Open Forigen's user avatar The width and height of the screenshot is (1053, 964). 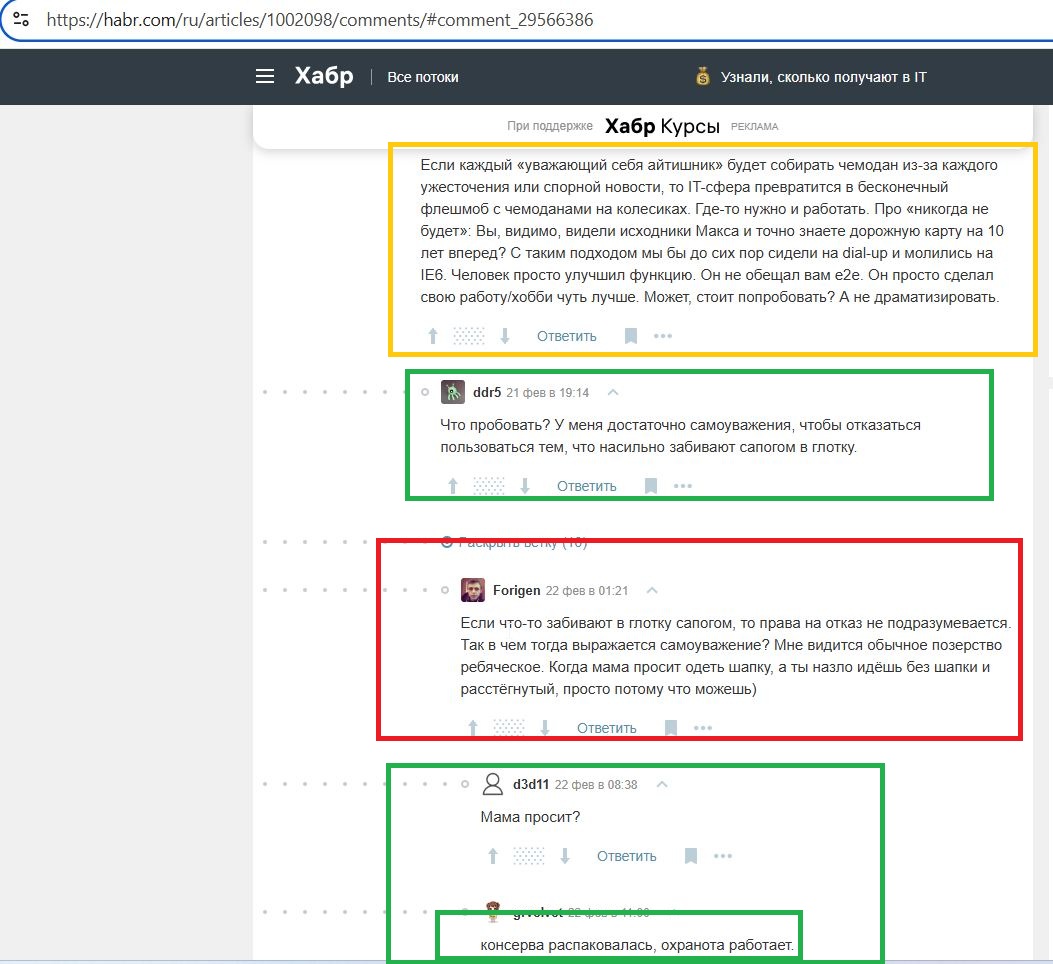point(473,590)
